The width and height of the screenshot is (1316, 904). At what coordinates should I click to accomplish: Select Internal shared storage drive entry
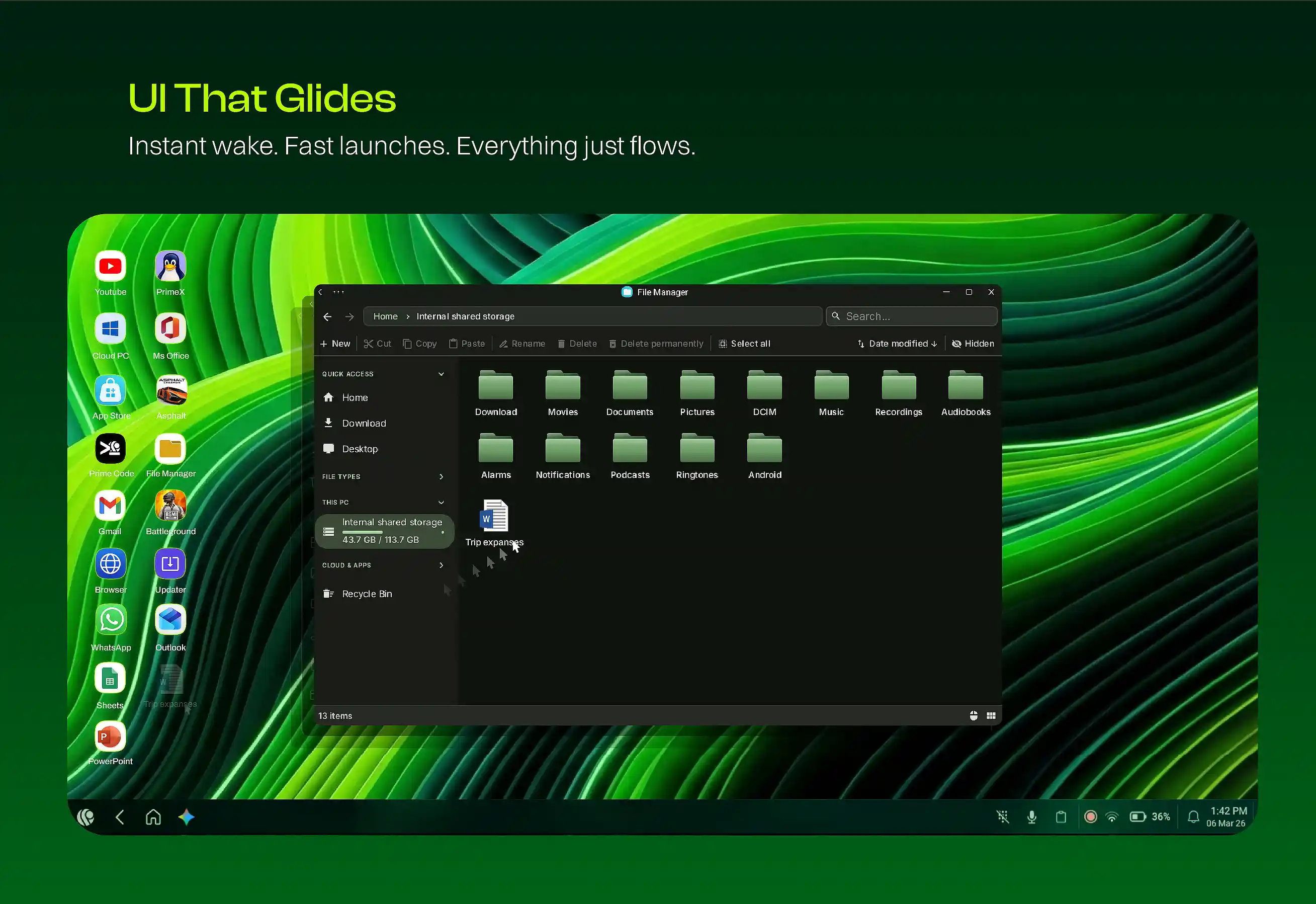(385, 531)
